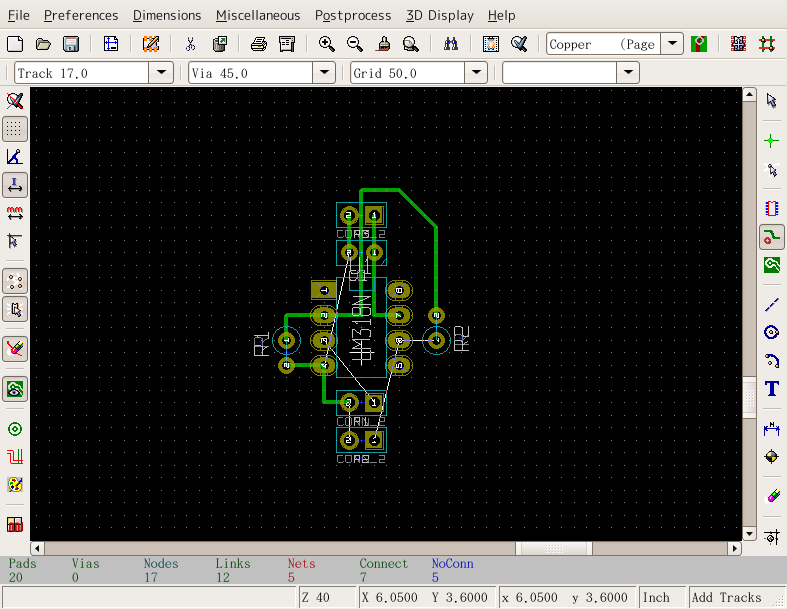787x609 pixels.
Task: Open the Track 17.0 width dropdown
Action: coord(161,73)
